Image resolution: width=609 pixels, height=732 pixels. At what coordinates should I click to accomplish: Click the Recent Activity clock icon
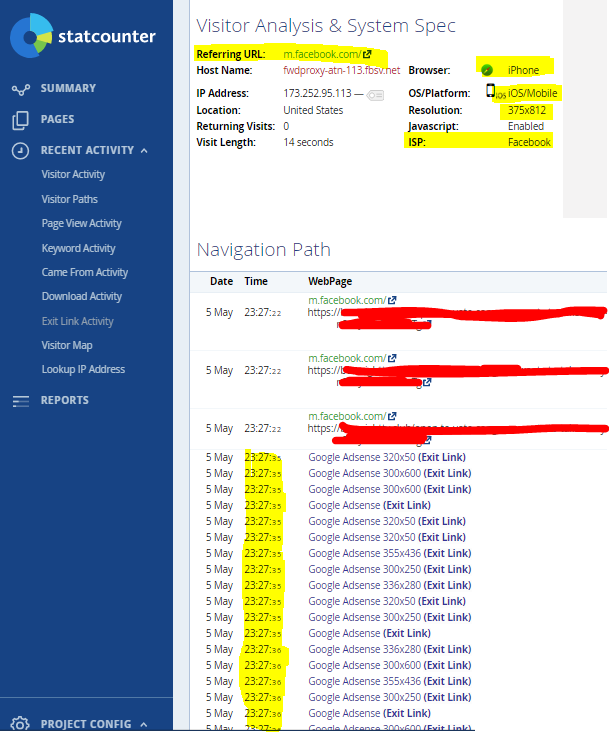point(21,151)
